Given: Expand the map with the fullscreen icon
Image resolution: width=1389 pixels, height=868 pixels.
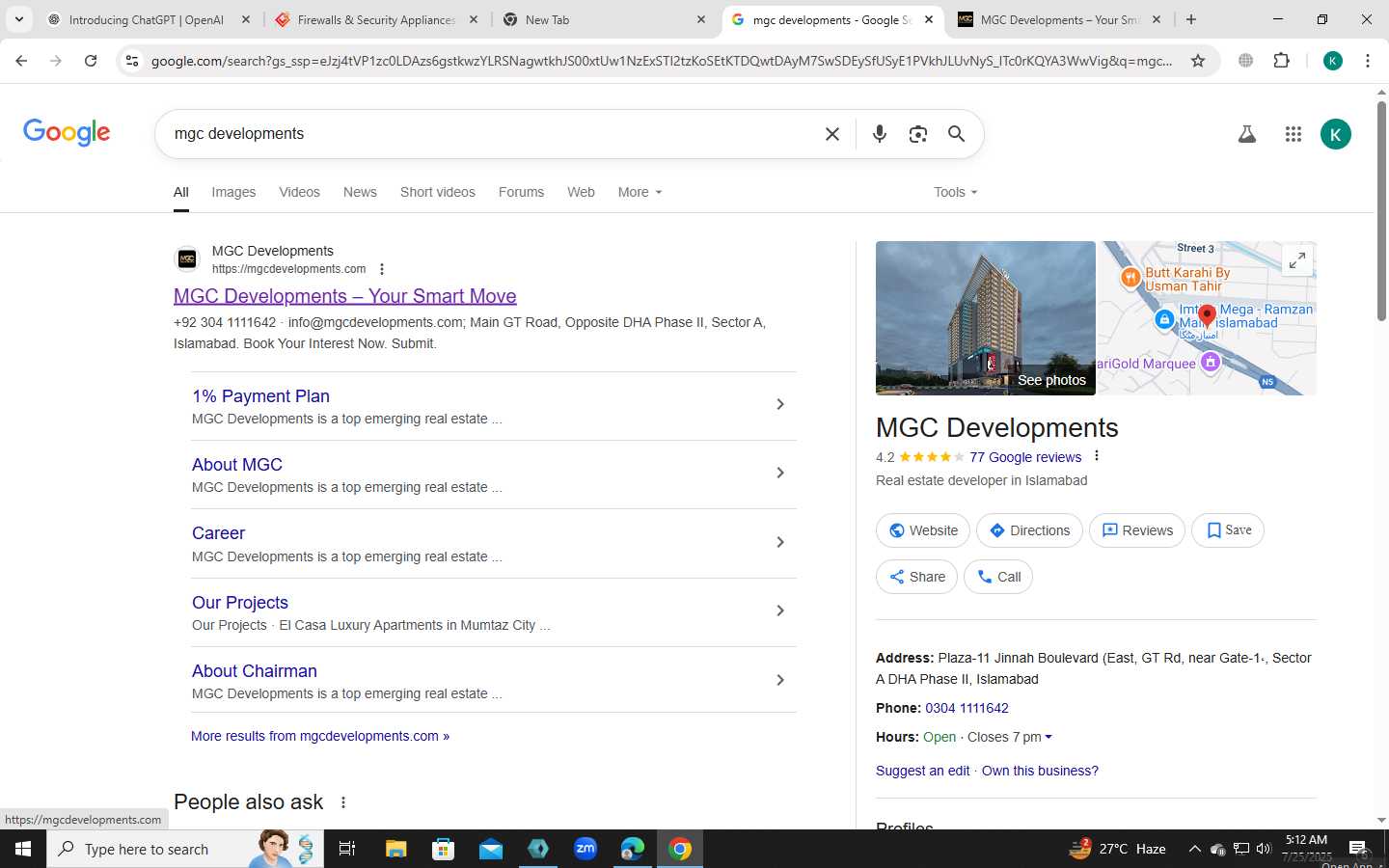Looking at the screenshot, I should tap(1297, 260).
